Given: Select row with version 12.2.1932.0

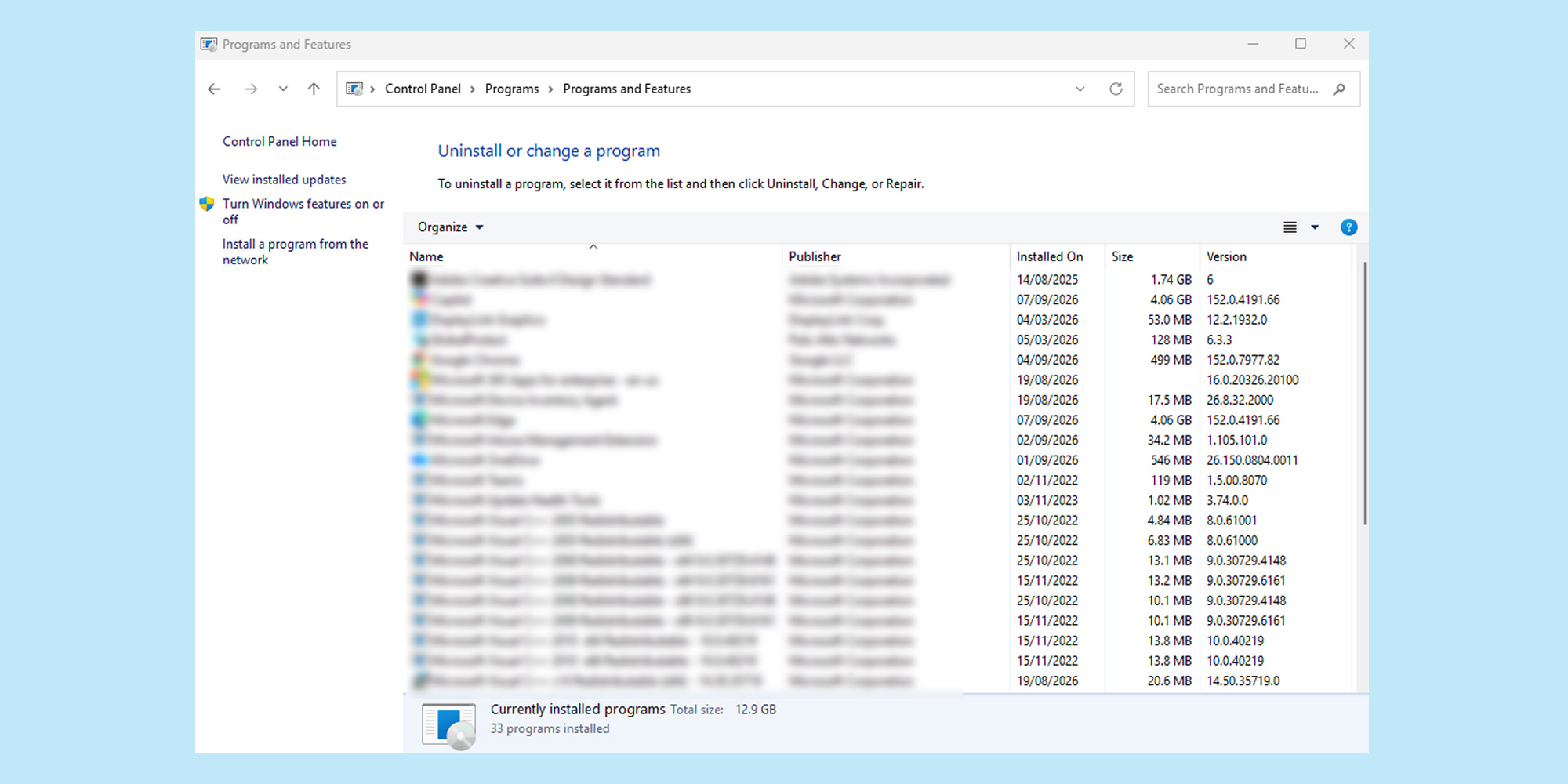Looking at the screenshot, I should [878, 320].
